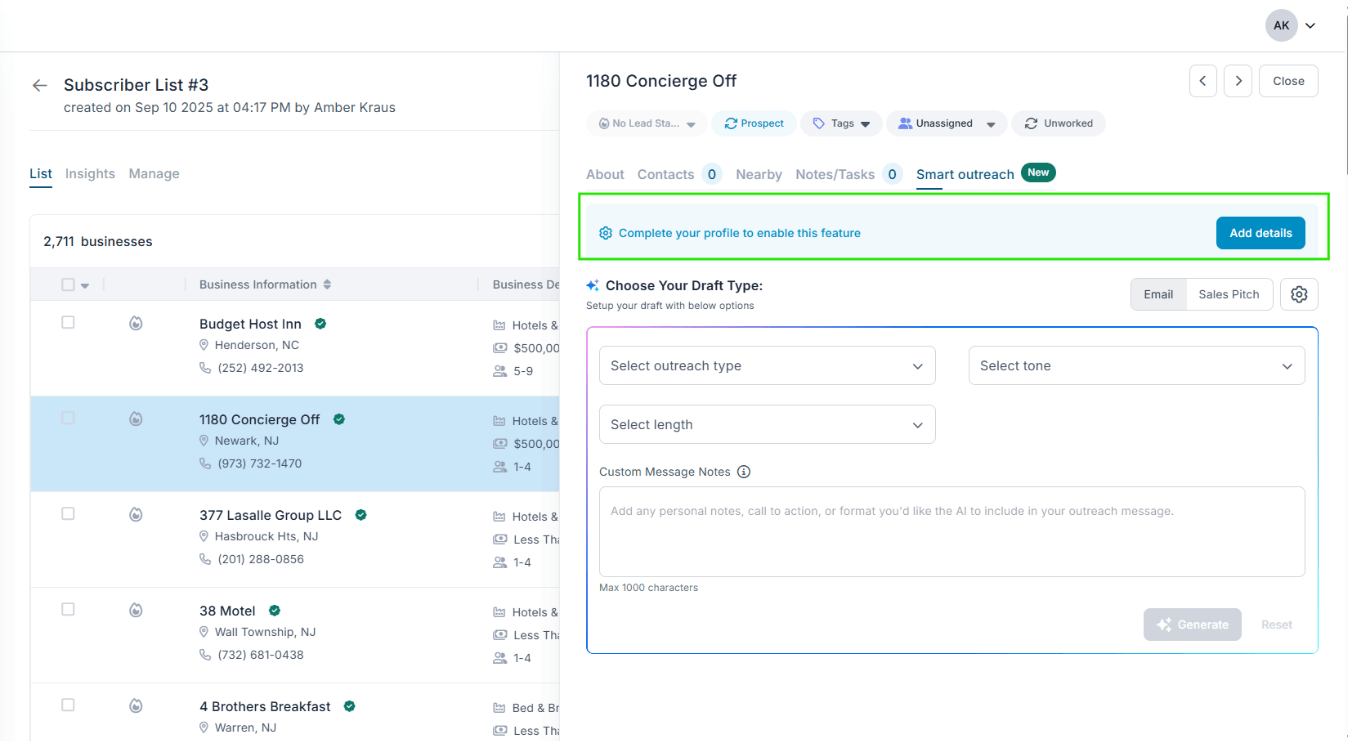Viewport: 1348px width, 741px height.
Task: Click the Add details button
Action: [1260, 233]
